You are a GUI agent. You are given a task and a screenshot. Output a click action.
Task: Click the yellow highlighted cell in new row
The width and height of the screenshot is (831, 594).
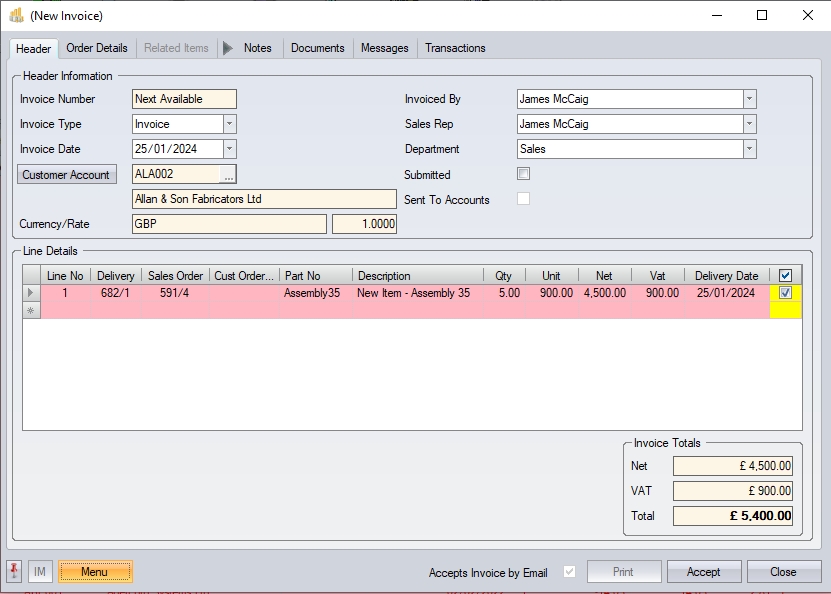(785, 311)
